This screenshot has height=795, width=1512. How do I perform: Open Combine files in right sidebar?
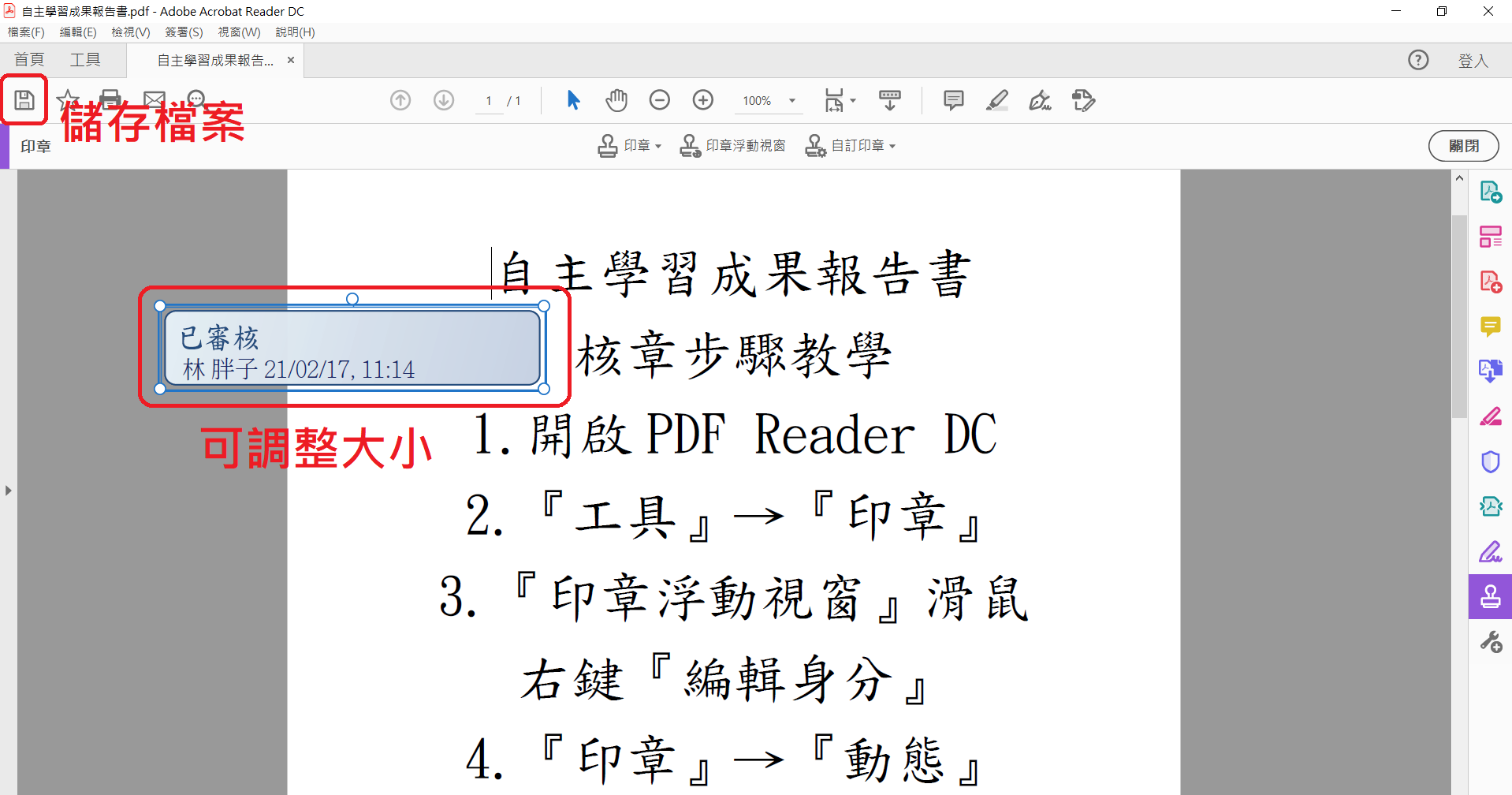coord(1491,371)
